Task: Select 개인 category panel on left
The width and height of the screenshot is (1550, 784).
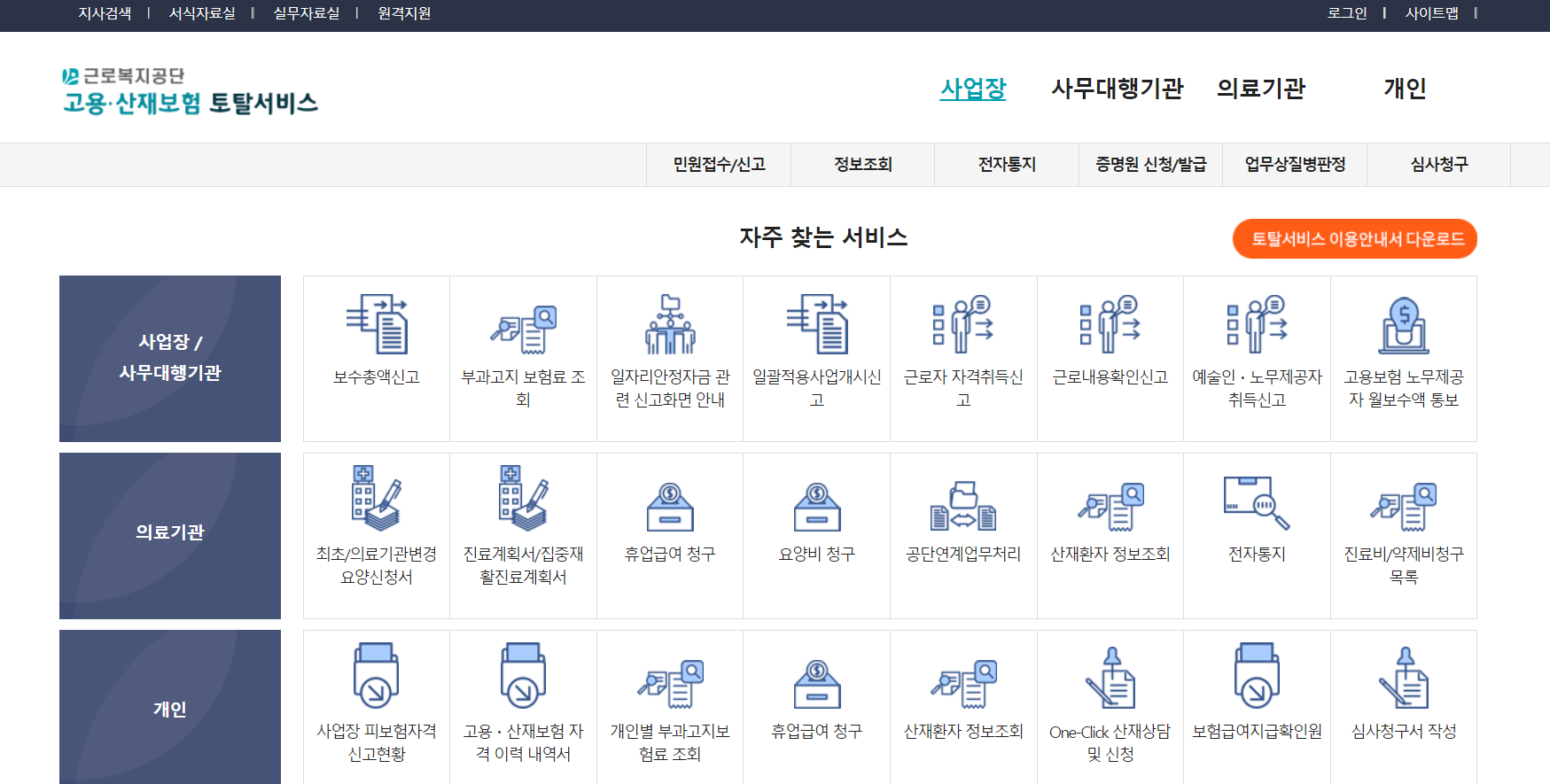Action: coord(170,707)
